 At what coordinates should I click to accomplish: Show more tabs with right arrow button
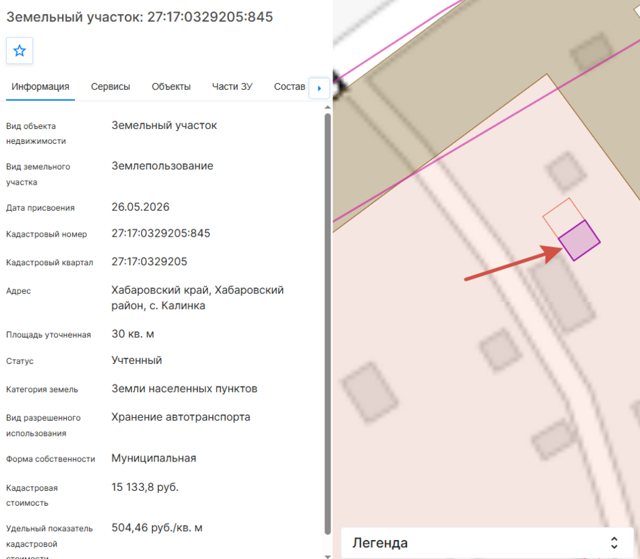coord(319,88)
